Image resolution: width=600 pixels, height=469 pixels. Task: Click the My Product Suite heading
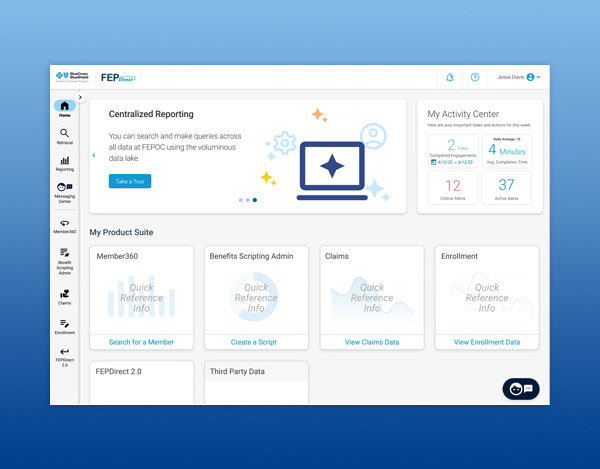pos(121,232)
